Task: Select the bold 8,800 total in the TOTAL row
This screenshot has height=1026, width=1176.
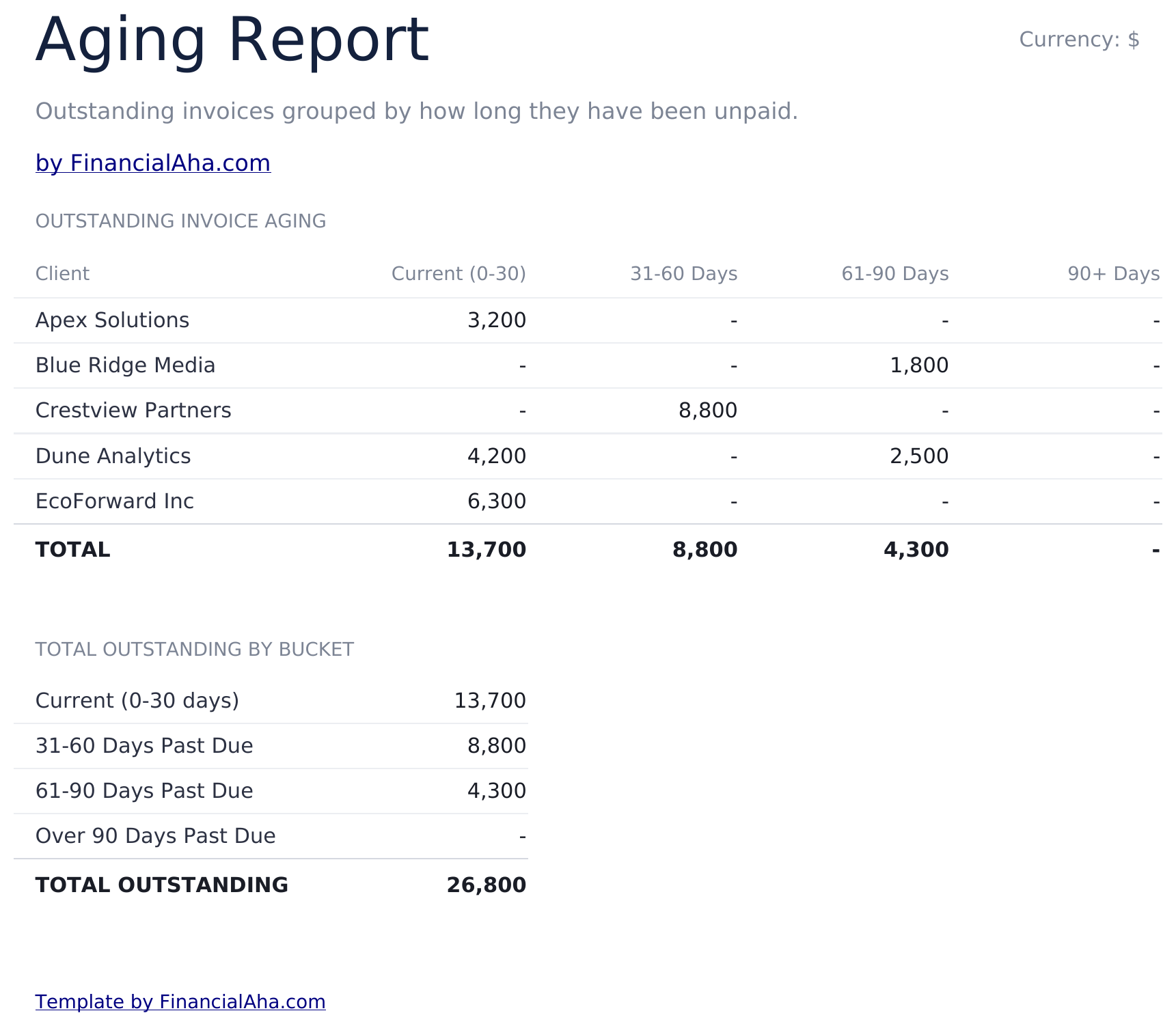Action: (x=705, y=550)
